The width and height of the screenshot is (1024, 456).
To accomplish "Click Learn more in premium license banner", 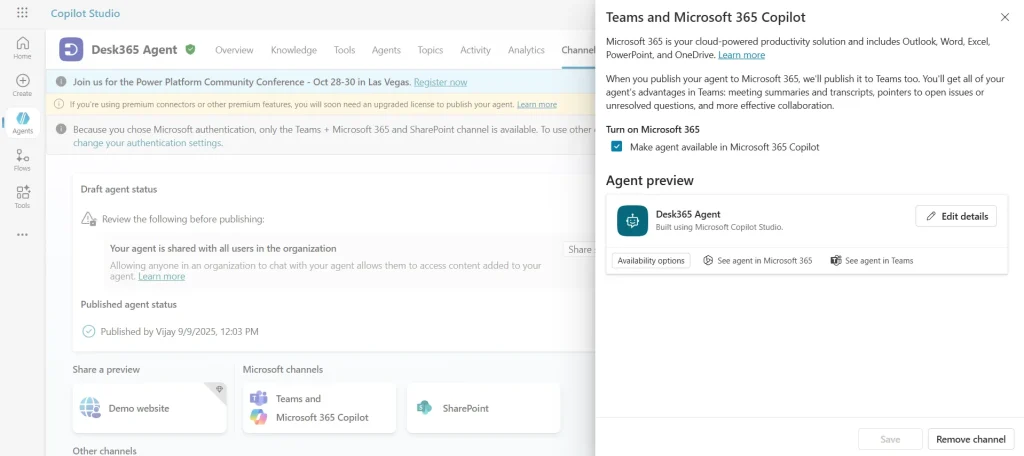I will pos(537,104).
